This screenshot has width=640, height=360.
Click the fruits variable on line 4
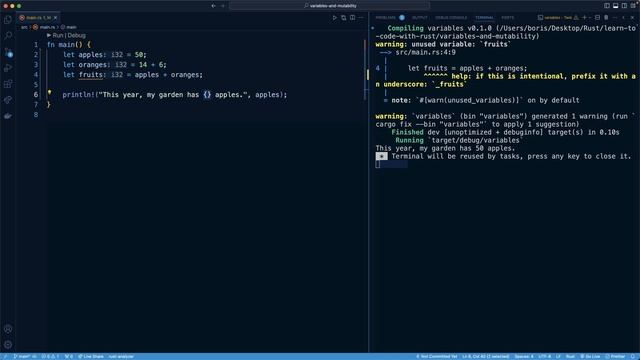pyautogui.click(x=91, y=75)
